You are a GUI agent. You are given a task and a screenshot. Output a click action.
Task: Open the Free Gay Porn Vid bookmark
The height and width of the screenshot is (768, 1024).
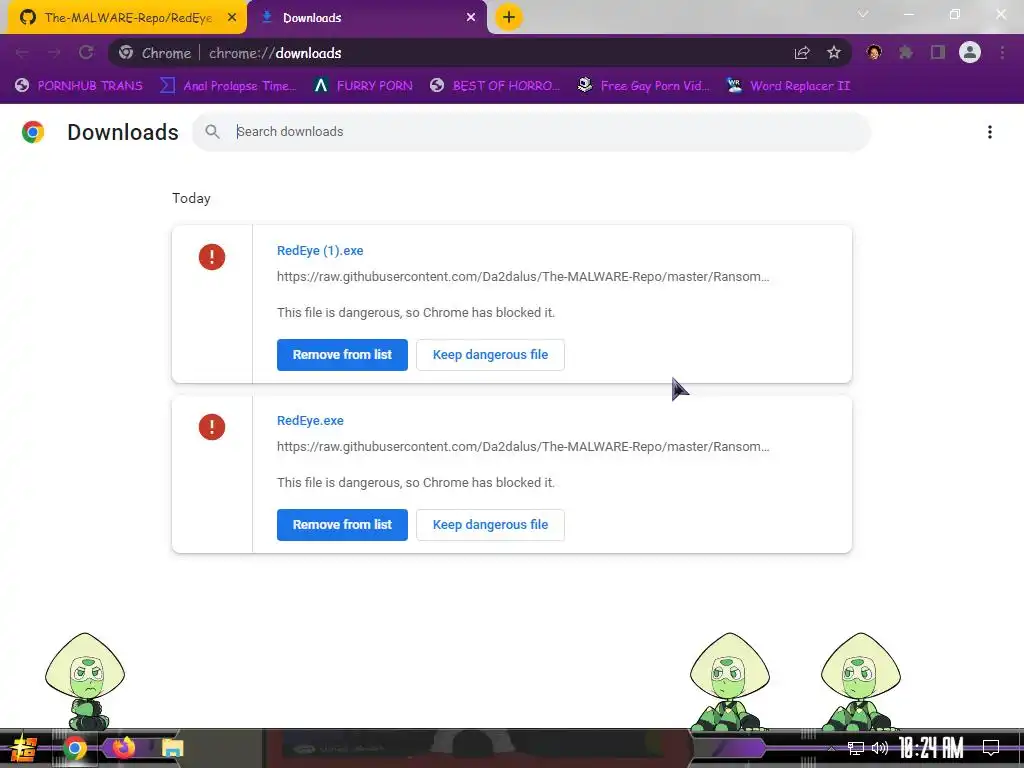(644, 86)
